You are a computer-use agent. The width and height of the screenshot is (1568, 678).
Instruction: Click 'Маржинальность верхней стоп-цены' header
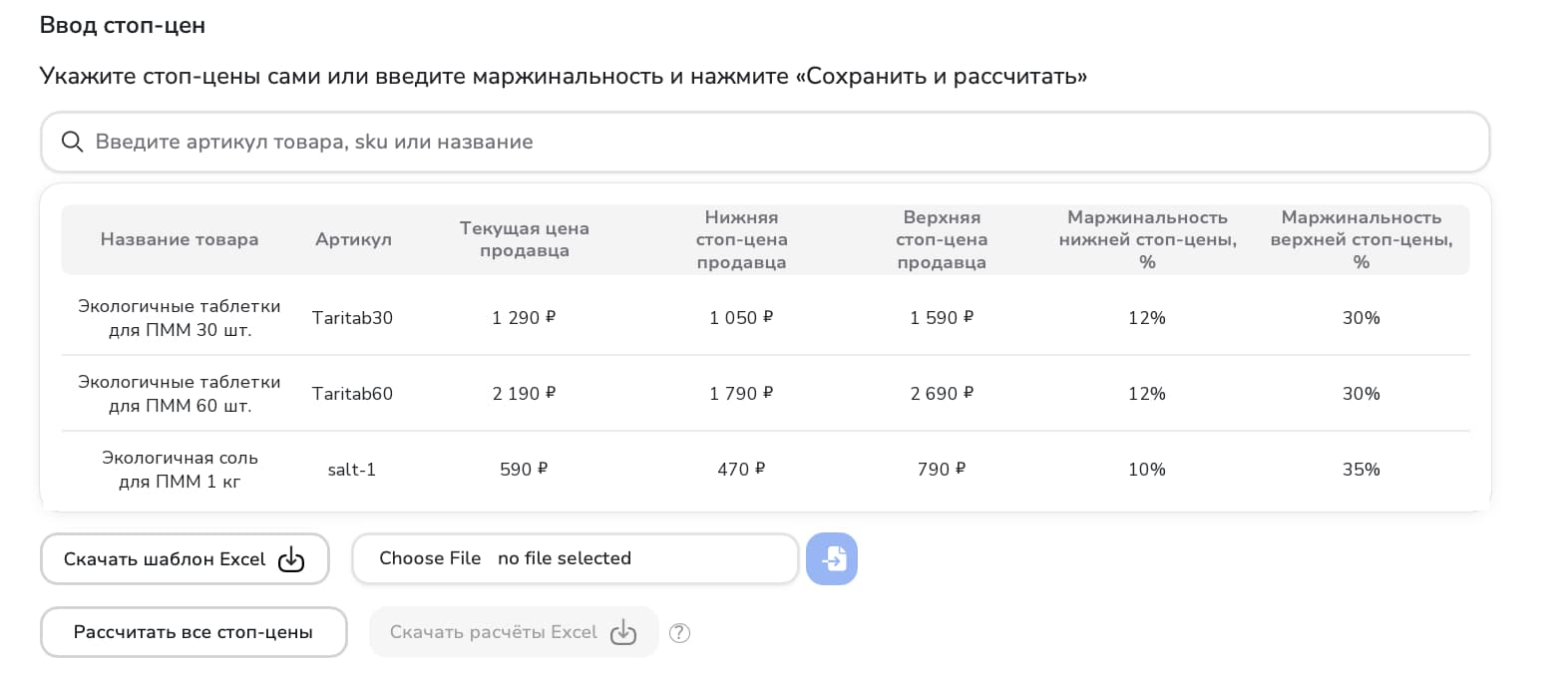(1362, 239)
